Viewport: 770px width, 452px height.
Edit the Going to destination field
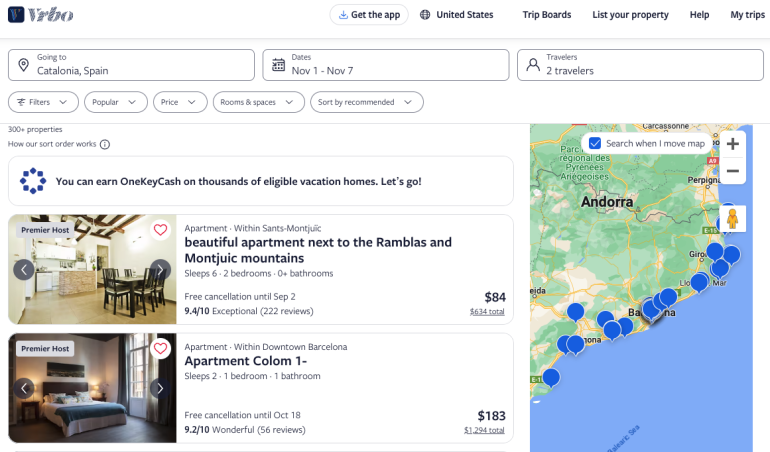[x=131, y=65]
